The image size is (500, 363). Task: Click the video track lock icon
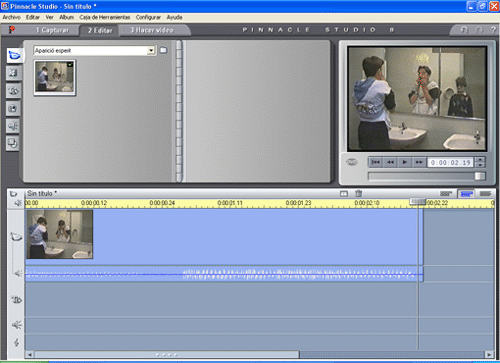[x=16, y=237]
